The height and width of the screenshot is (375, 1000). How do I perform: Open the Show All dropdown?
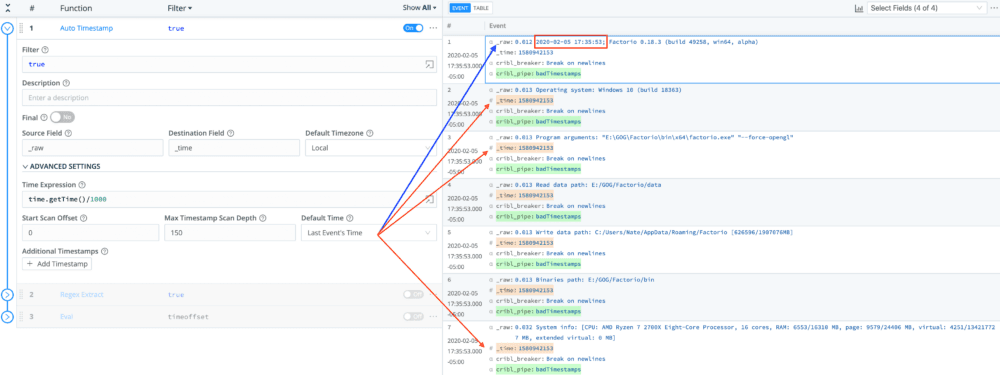(x=420, y=8)
